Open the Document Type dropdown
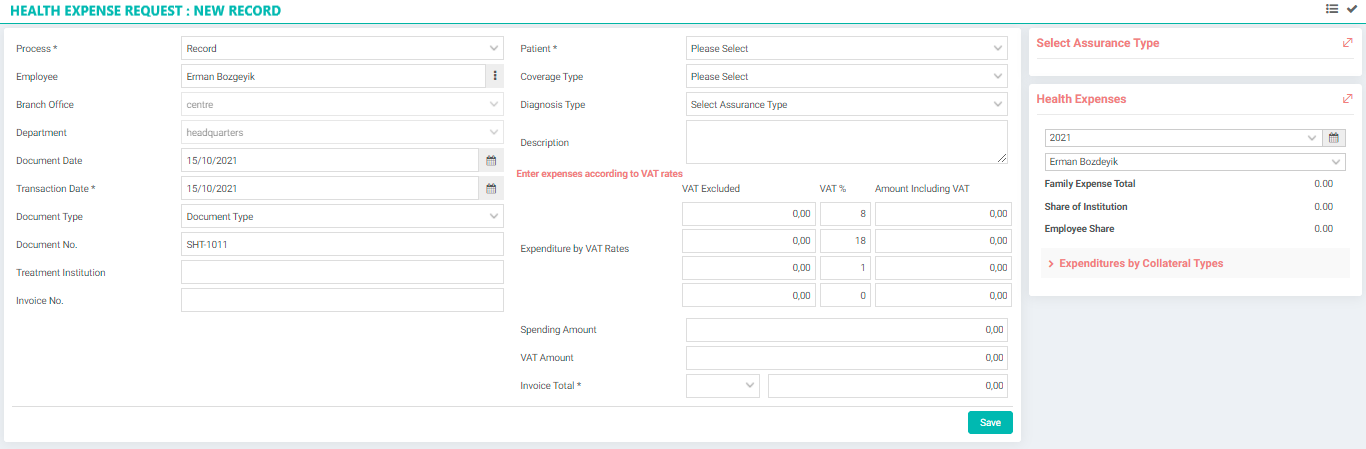Screen dimensions: 1366x449 (342, 216)
